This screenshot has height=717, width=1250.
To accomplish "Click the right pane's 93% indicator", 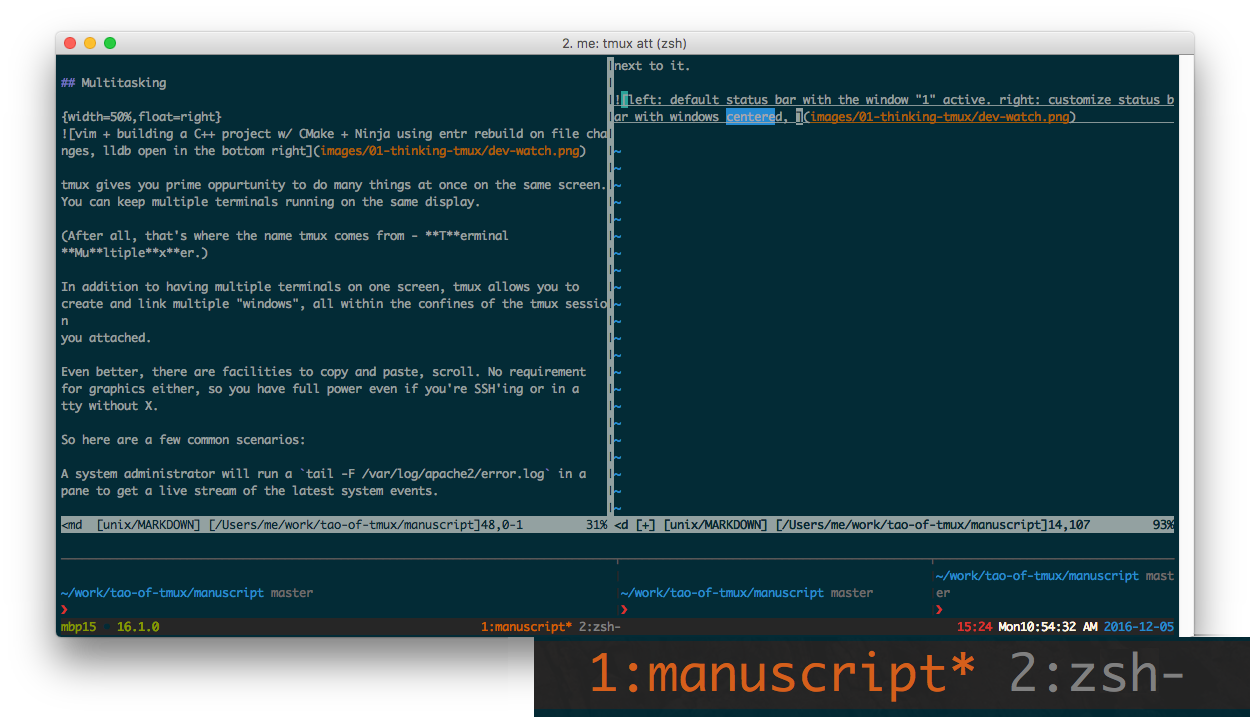I will coord(1163,524).
